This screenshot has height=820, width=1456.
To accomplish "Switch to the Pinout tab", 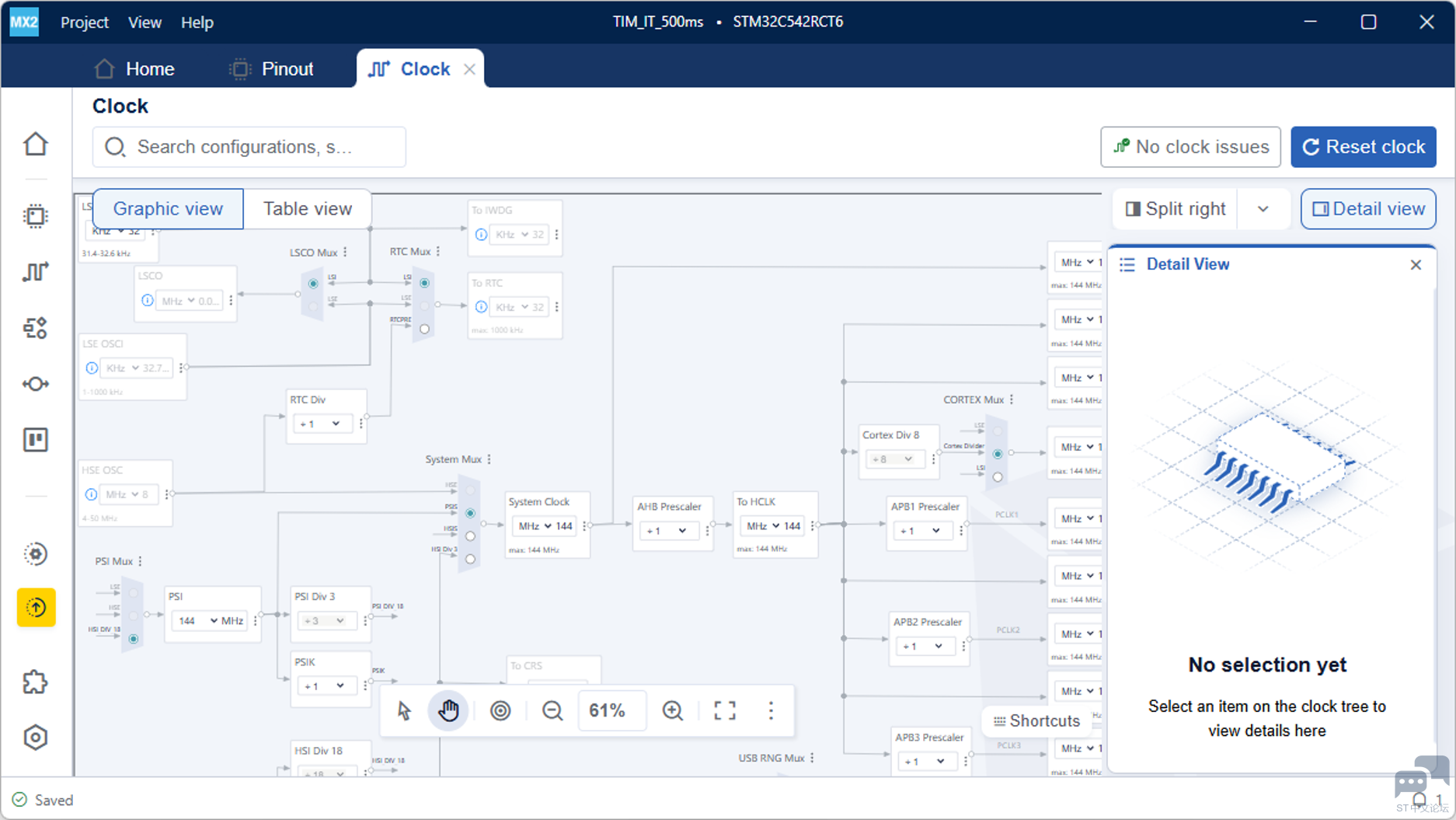I will pos(273,69).
